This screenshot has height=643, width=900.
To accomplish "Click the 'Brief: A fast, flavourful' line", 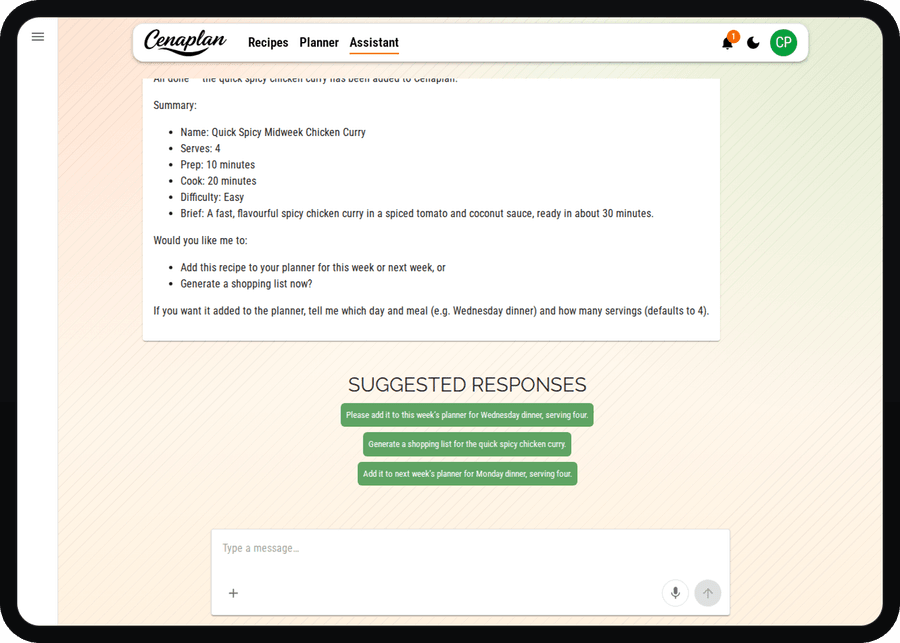I will coord(417,214).
